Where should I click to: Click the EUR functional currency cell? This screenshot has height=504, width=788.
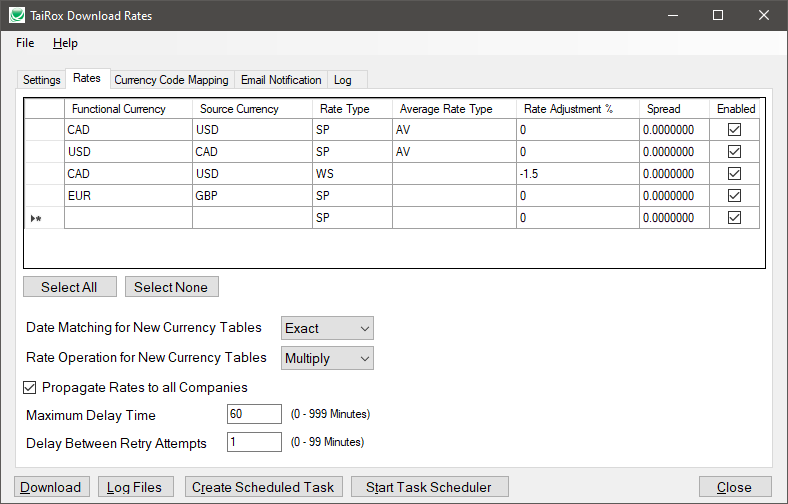[x=128, y=195]
